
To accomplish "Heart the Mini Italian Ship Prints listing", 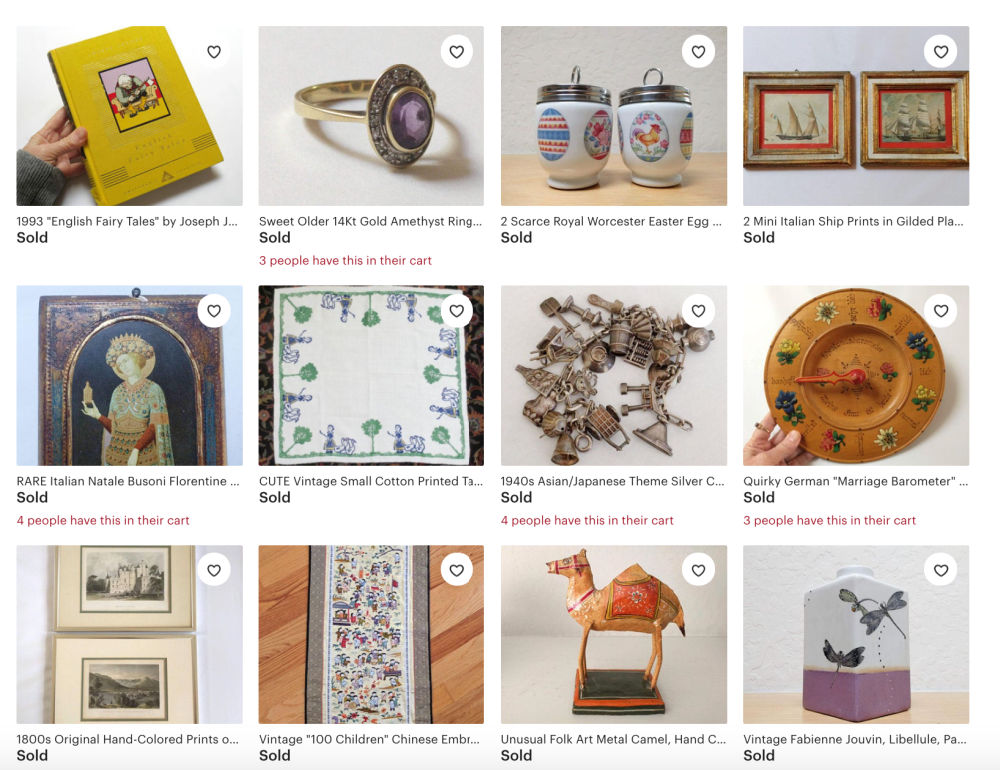I will pos(941,52).
